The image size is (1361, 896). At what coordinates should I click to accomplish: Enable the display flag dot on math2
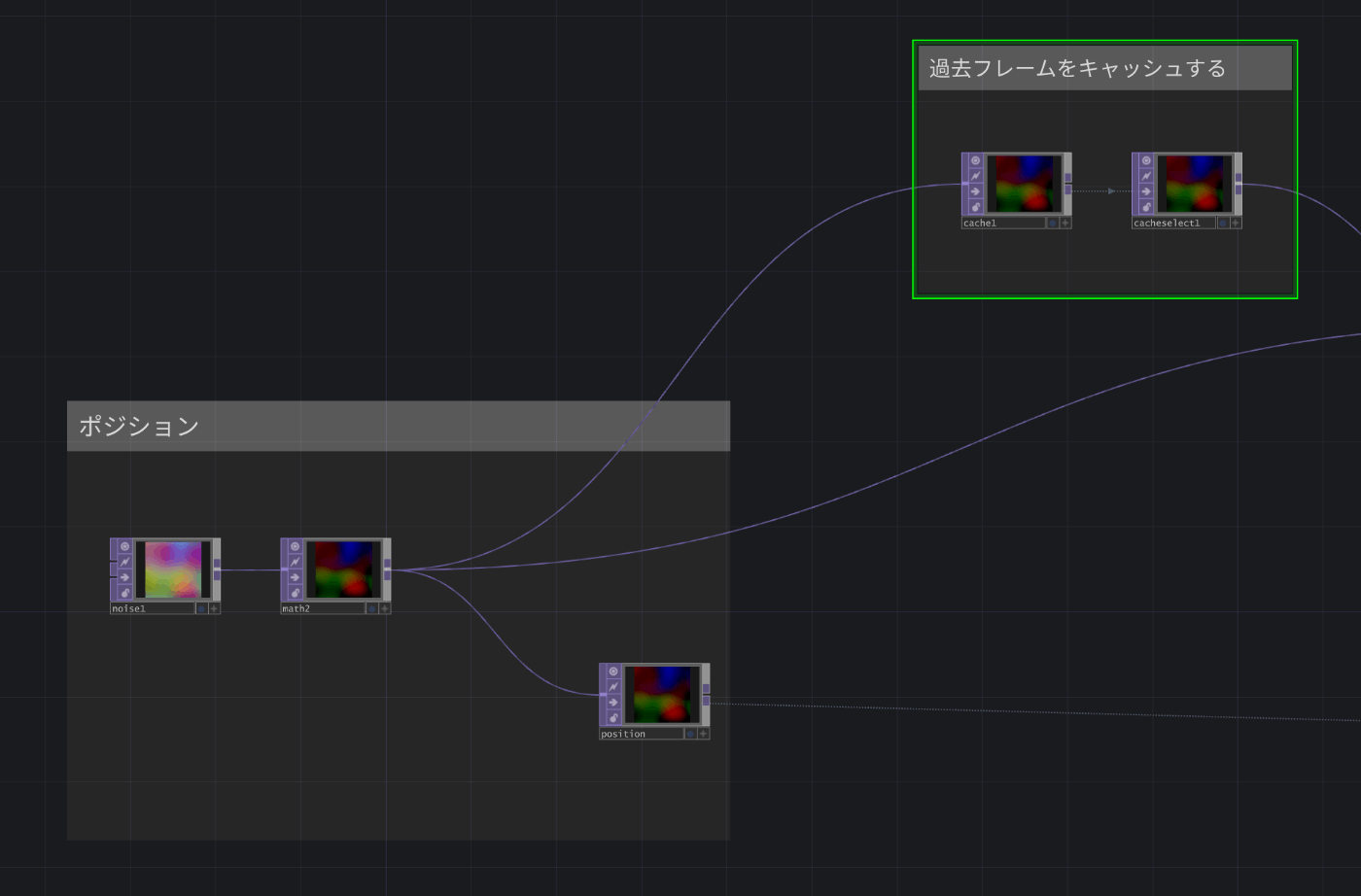[x=372, y=608]
